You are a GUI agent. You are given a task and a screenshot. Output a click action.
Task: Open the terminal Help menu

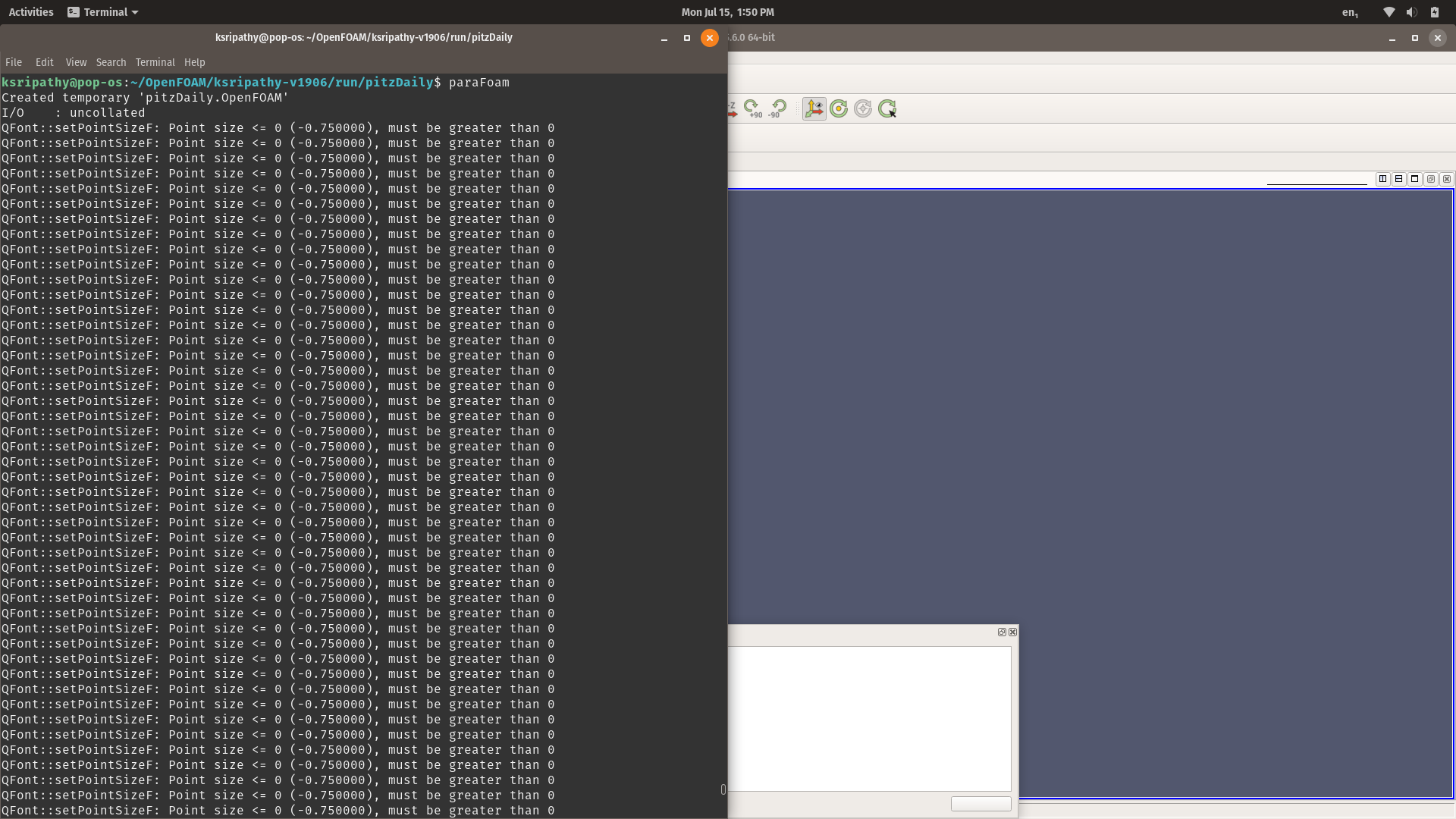pyautogui.click(x=195, y=62)
